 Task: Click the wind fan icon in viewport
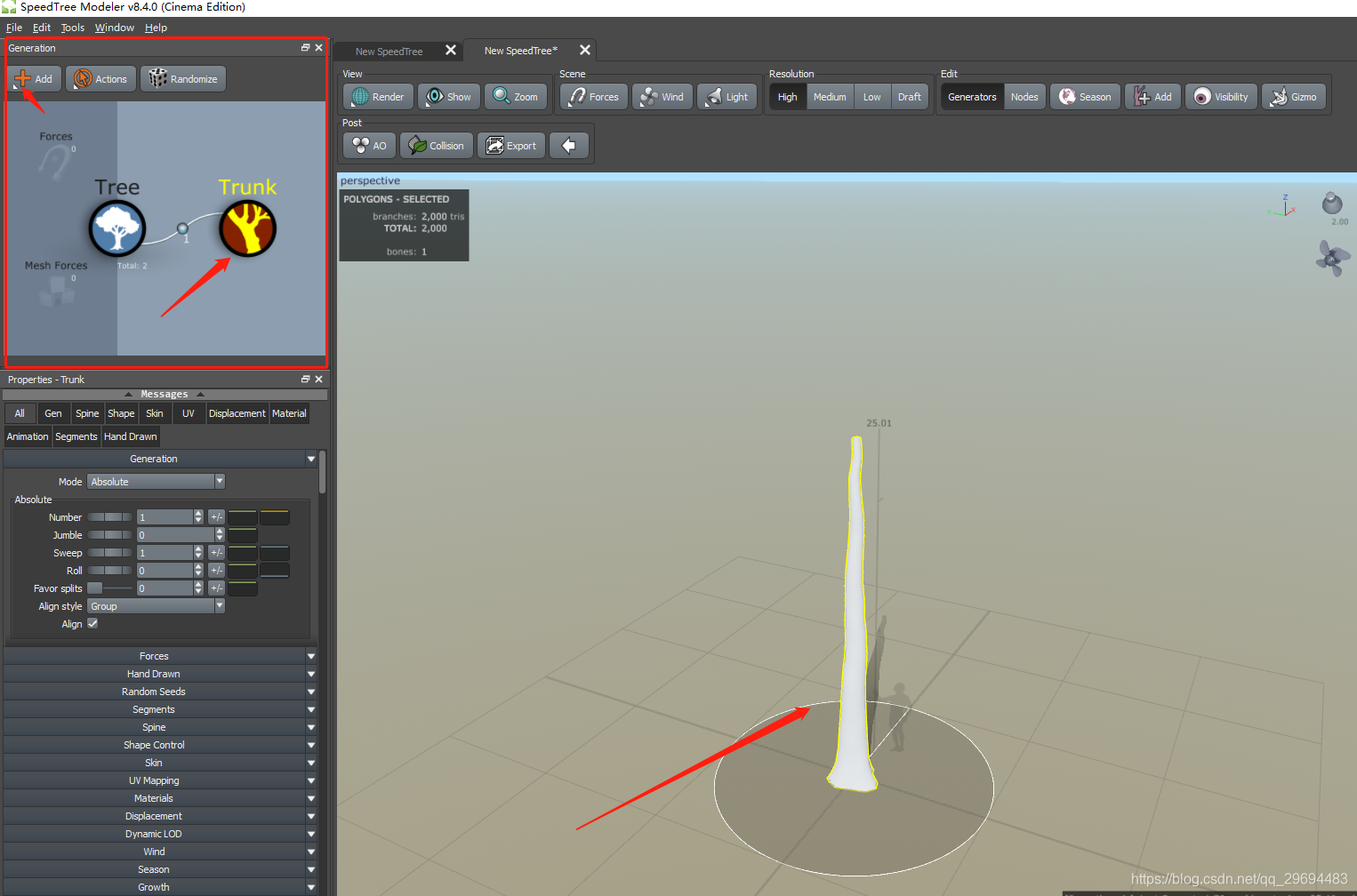pos(1331,259)
